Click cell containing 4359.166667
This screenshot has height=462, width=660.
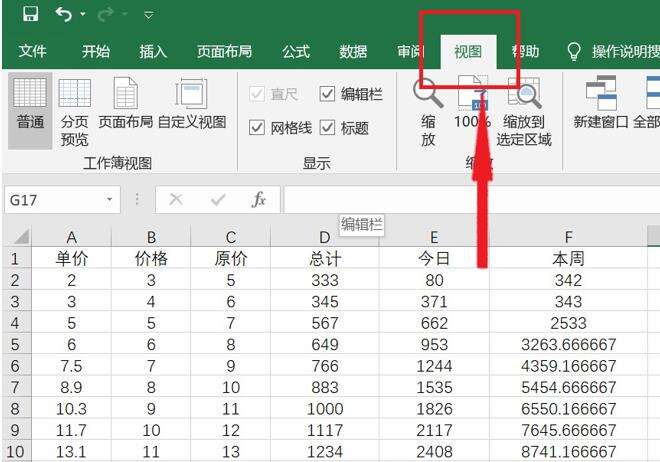tap(568, 366)
